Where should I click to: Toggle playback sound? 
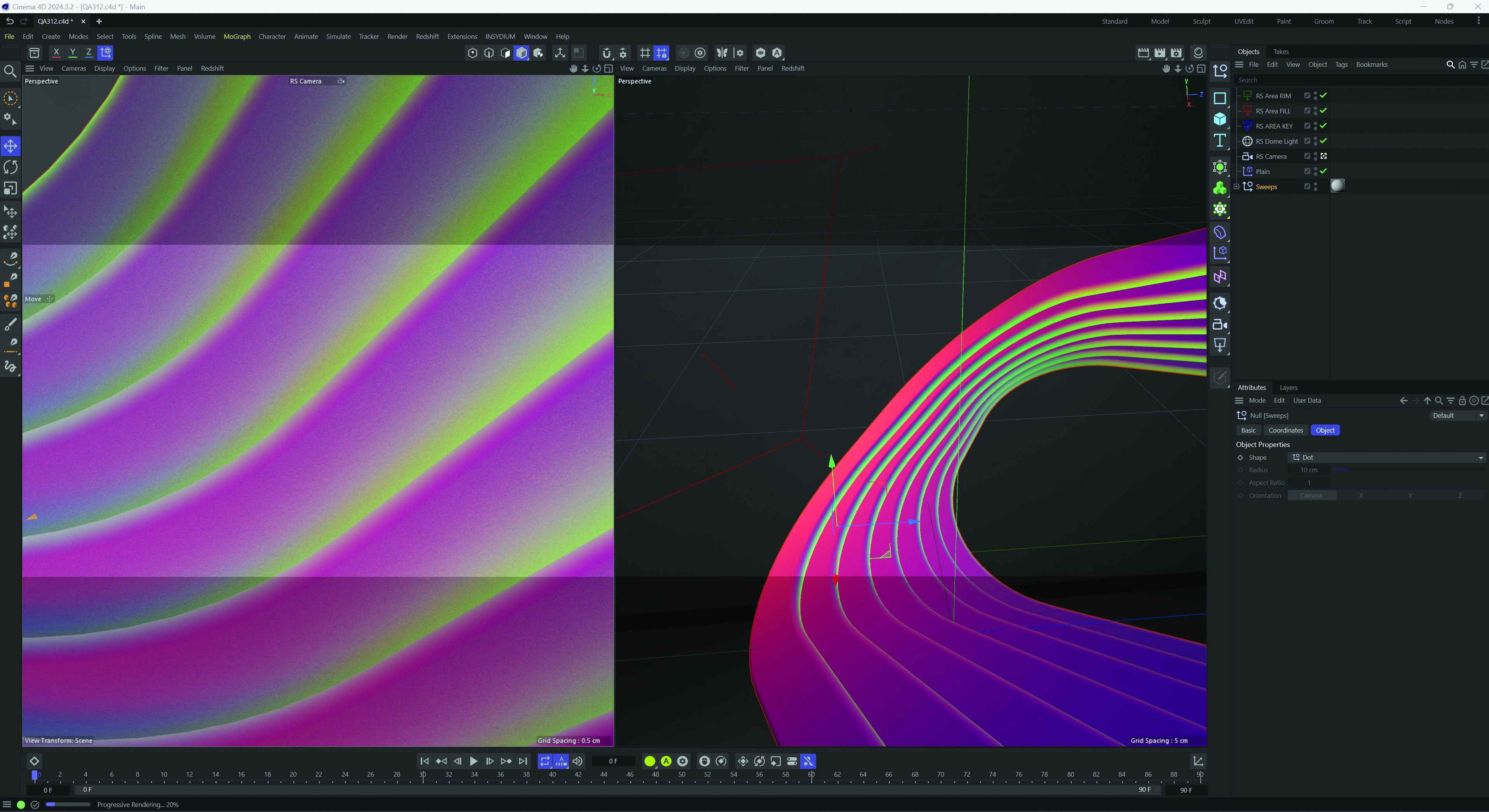[x=577, y=761]
